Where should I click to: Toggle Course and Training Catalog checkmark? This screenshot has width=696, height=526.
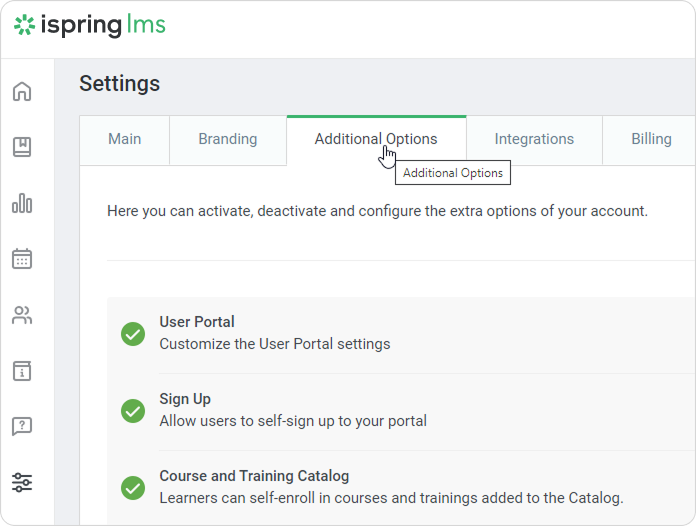[x=133, y=487]
